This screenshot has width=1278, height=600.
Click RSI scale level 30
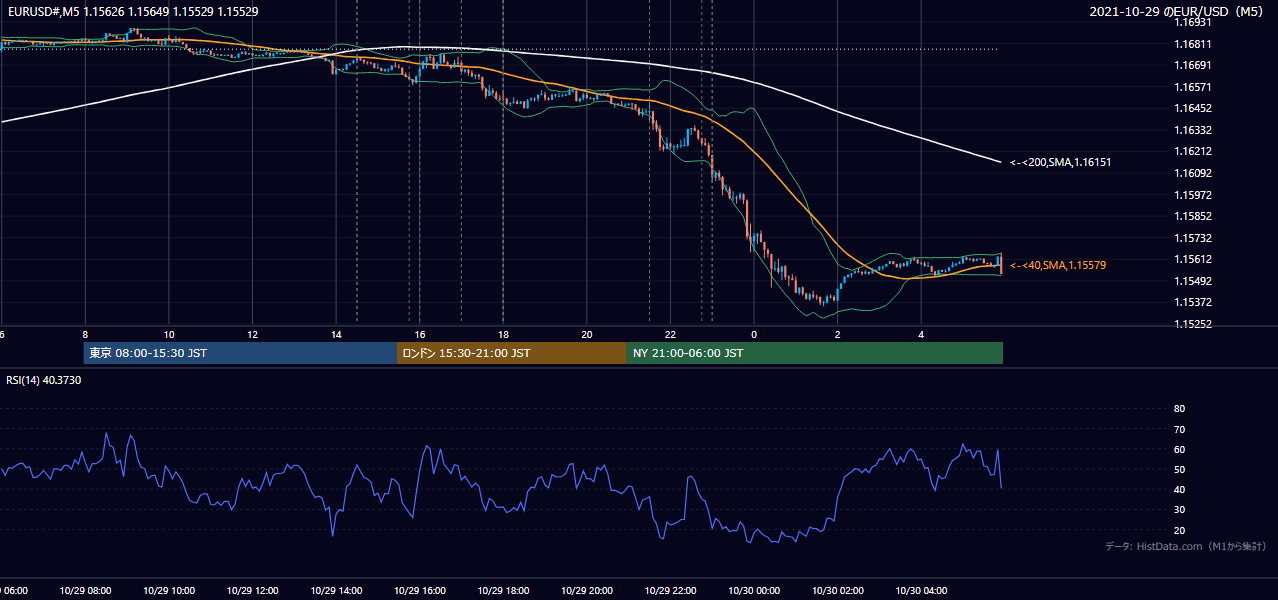click(x=1179, y=510)
